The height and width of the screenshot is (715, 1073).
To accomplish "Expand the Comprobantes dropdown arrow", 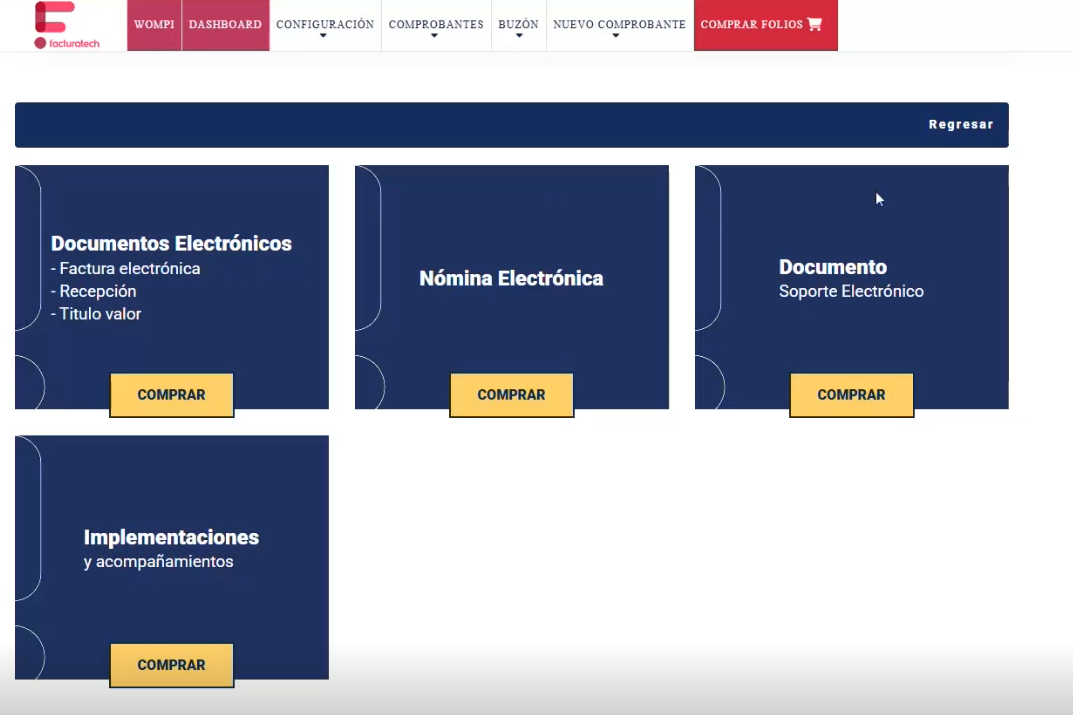I will click(x=435, y=36).
